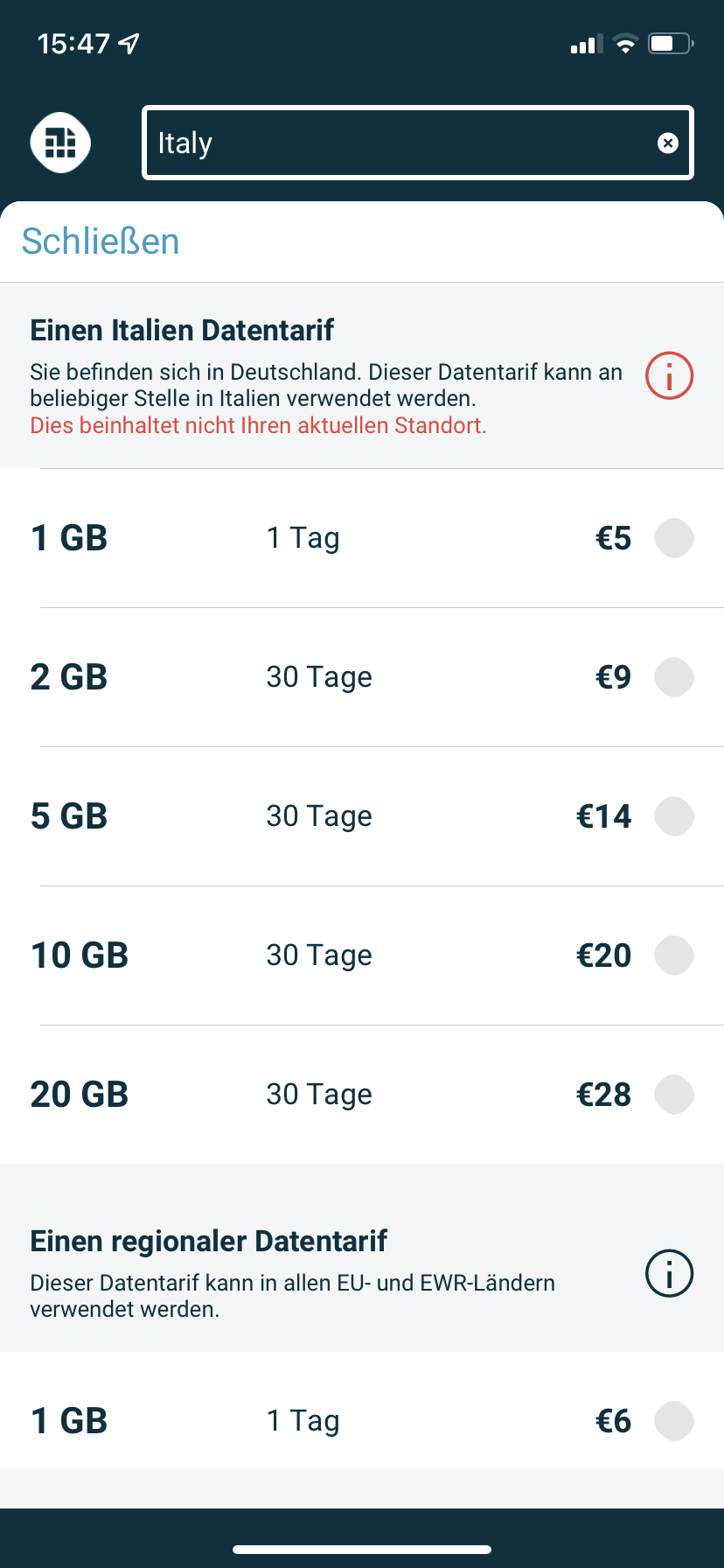Tap the red Standort warning text
Image resolution: width=724 pixels, height=1568 pixels.
[258, 426]
